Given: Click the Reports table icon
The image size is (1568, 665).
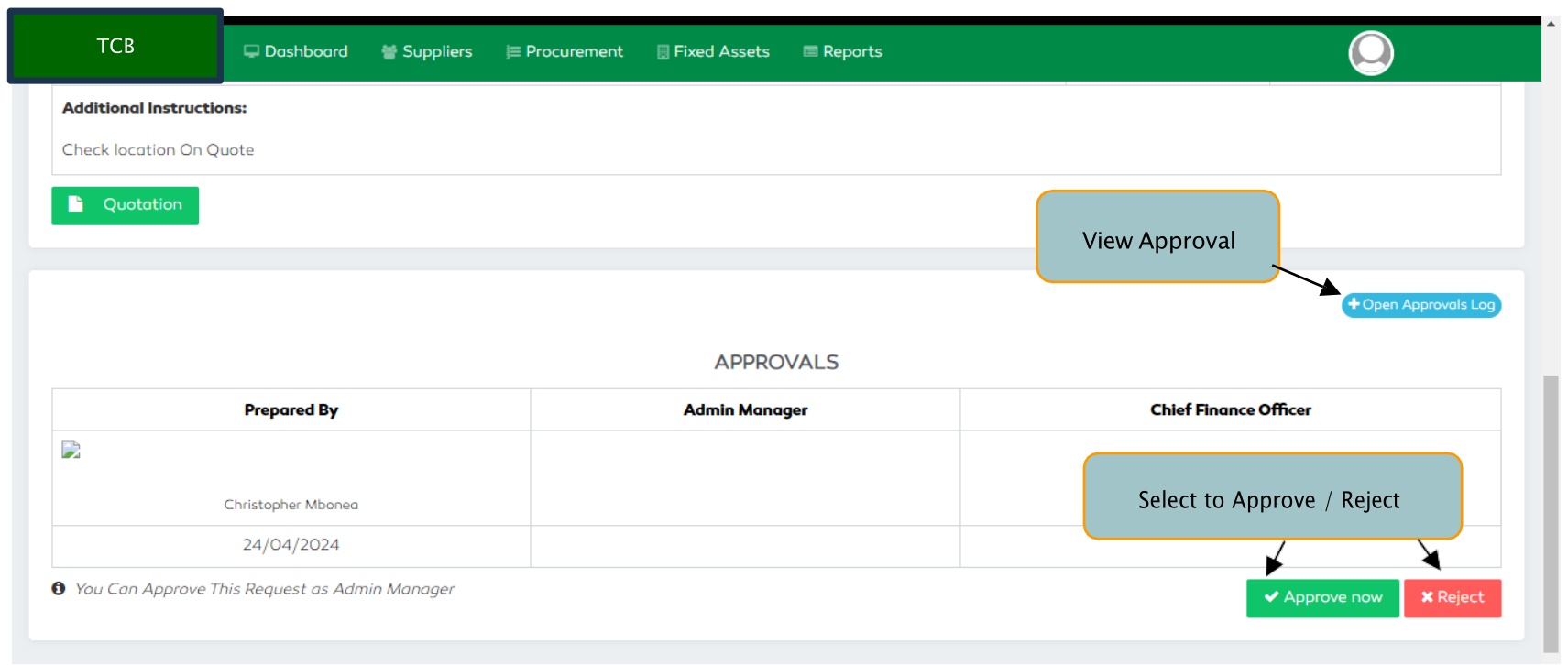Looking at the screenshot, I should coord(810,51).
